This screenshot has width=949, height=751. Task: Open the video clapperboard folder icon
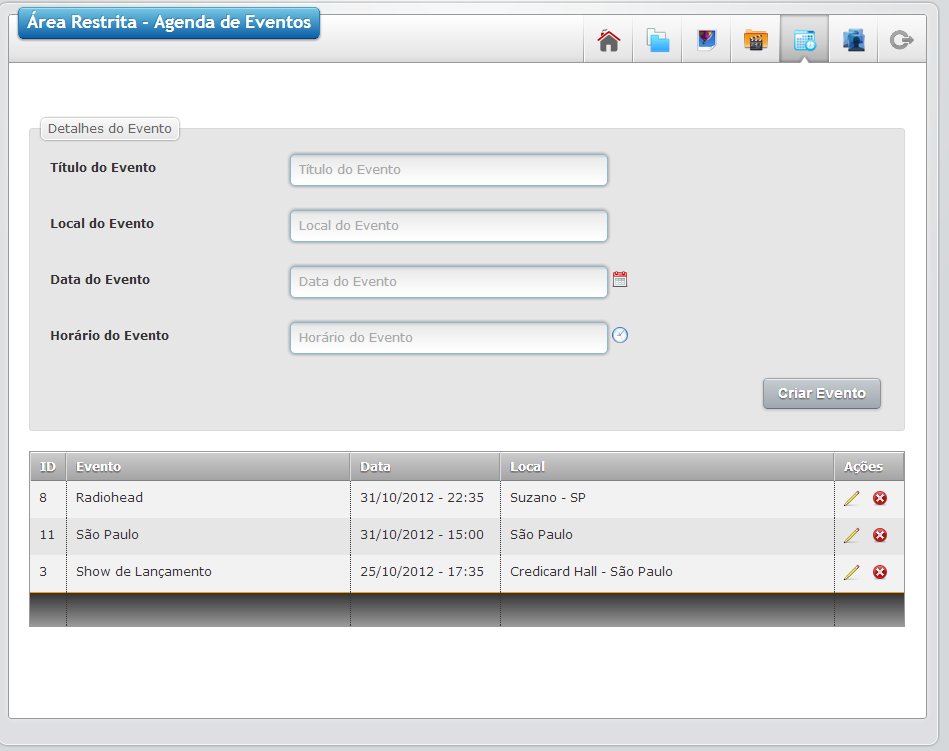(x=755, y=41)
